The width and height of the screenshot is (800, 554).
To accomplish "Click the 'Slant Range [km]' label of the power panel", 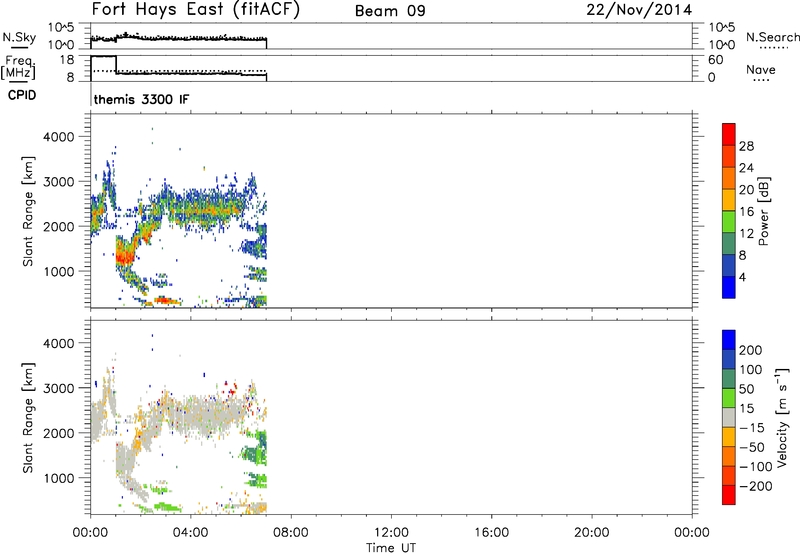I will click(x=28, y=211).
